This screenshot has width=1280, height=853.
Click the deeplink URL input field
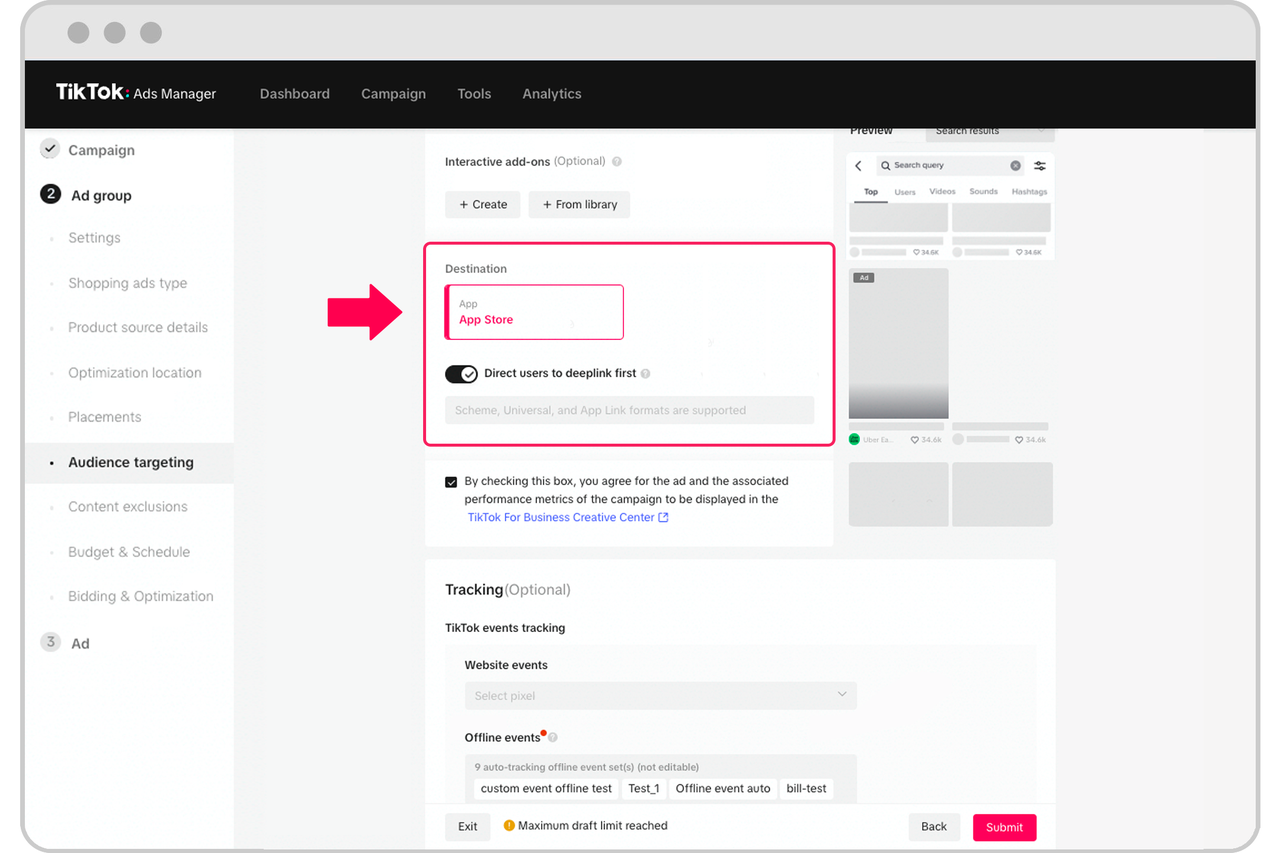click(630, 410)
